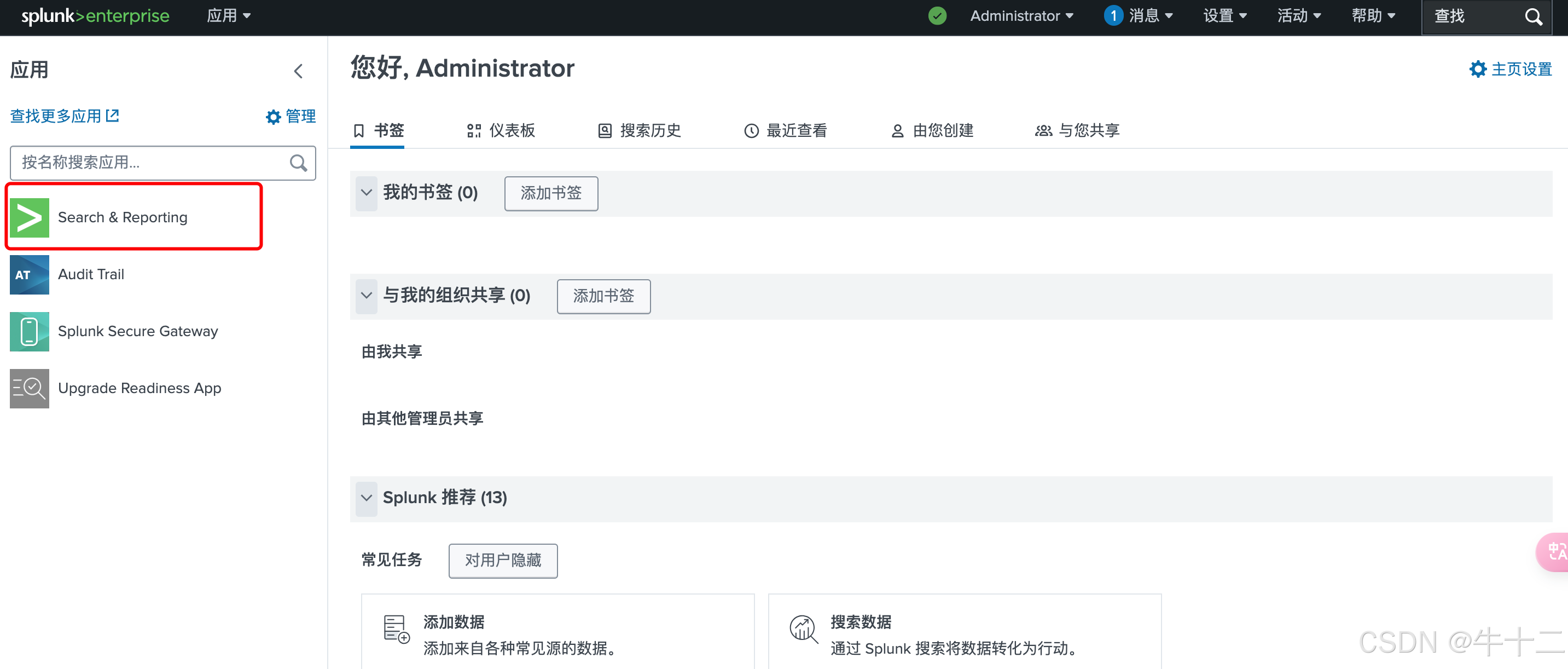This screenshot has width=1568, height=669.
Task: Click the Splunk Secure Gateway icon
Action: tap(29, 331)
